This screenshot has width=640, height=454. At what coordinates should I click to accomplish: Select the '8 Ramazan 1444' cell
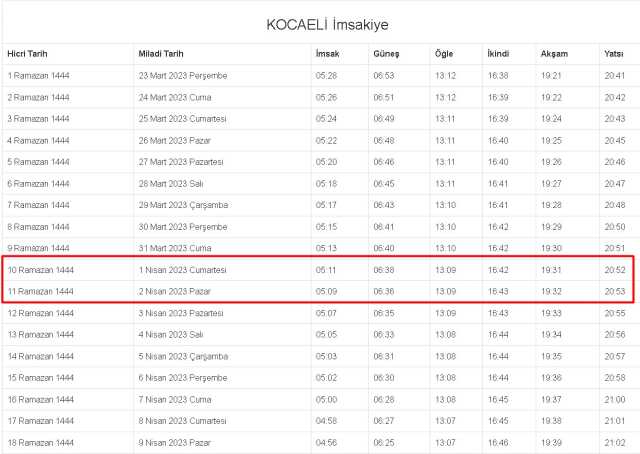[x=38, y=227]
